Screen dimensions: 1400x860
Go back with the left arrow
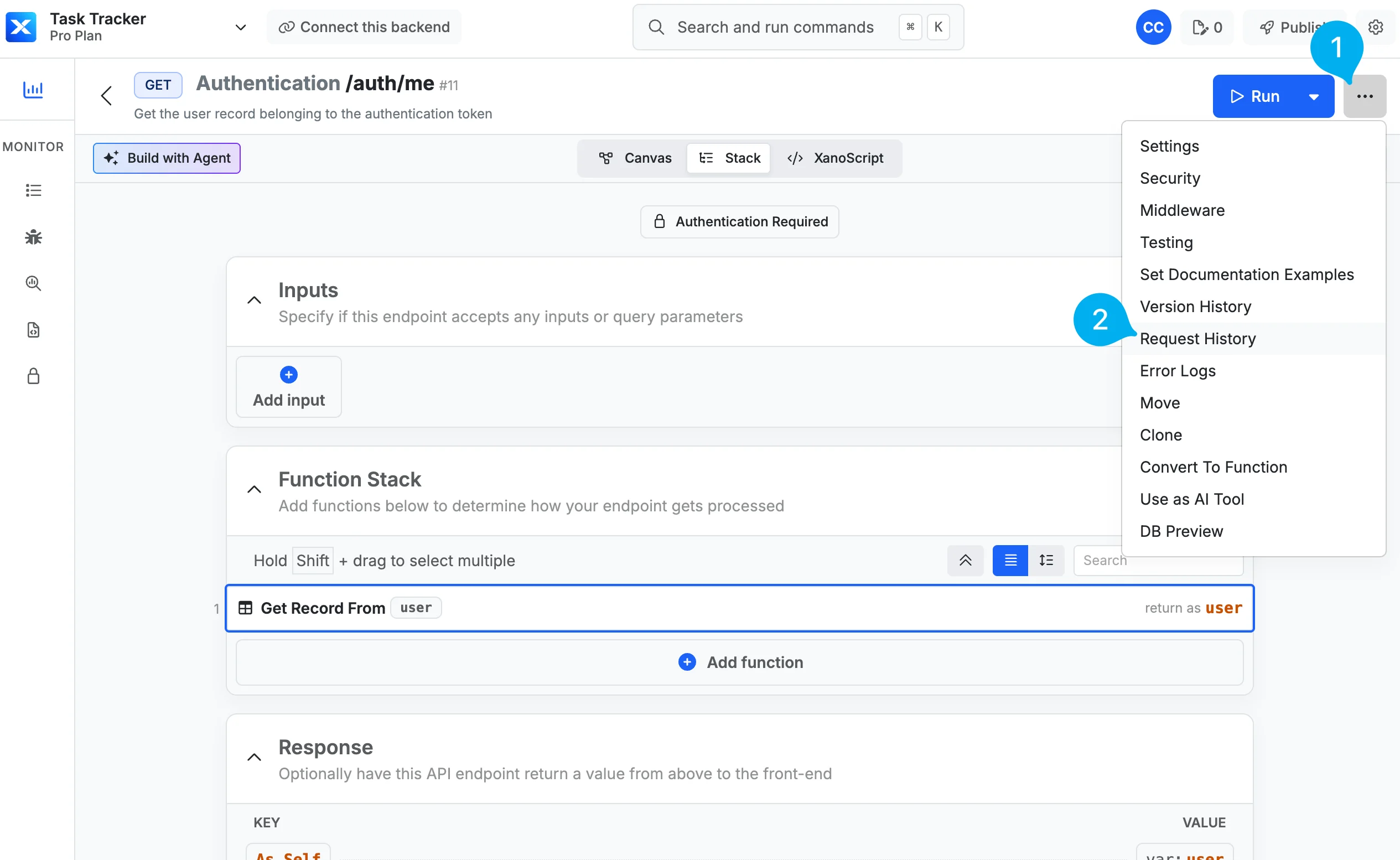(x=106, y=96)
